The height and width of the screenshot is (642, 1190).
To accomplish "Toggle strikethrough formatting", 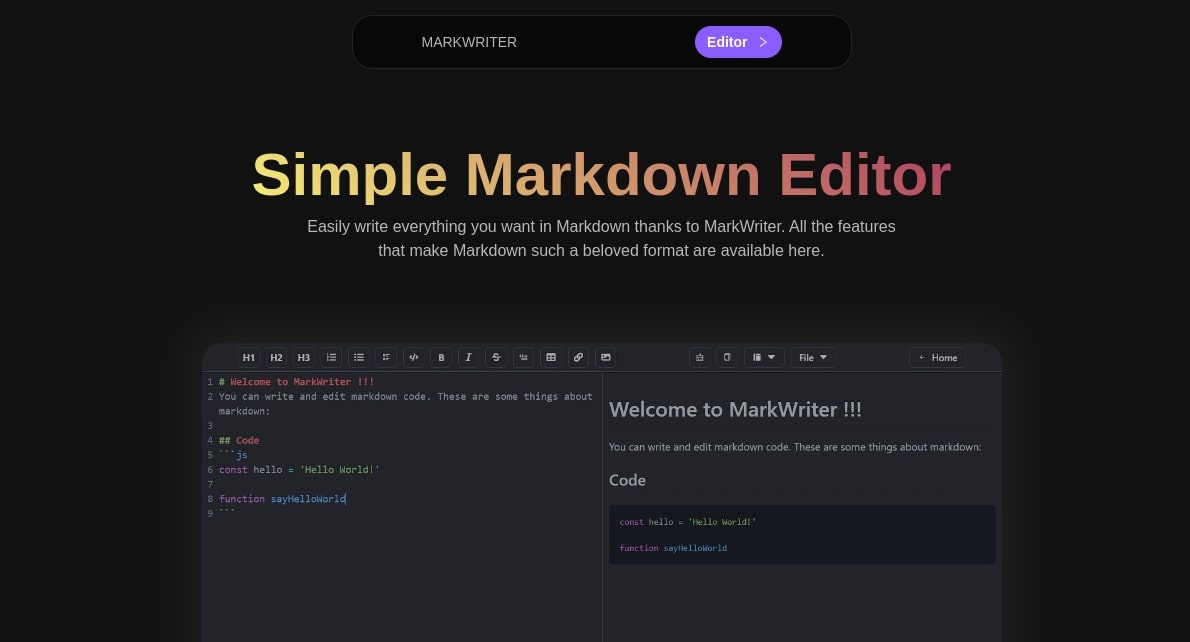I will (496, 357).
